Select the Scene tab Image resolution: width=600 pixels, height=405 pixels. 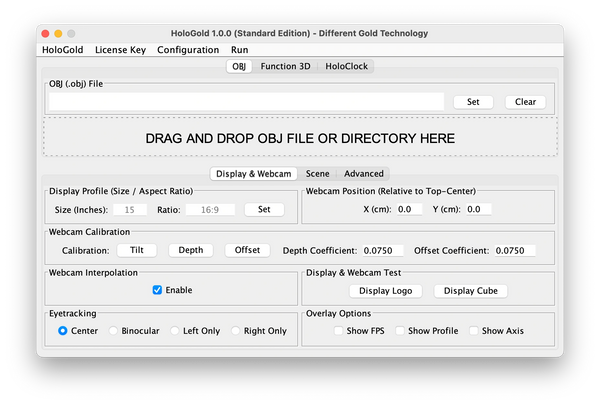[317, 173]
